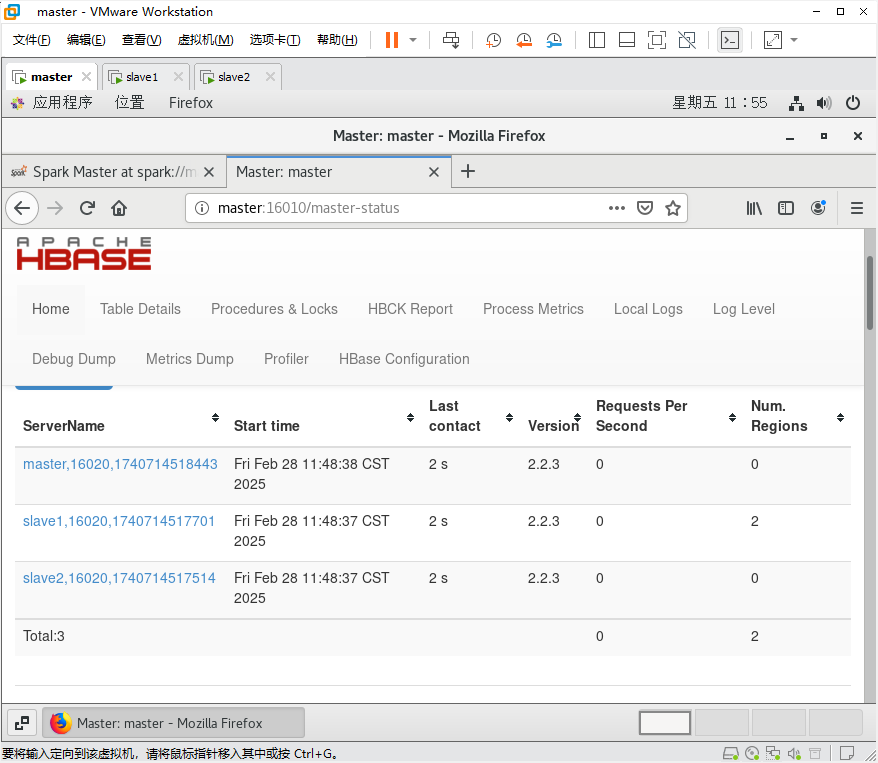Screen dimensions: 878x763
Task: Show site information icon in address bar
Action: (x=202, y=208)
